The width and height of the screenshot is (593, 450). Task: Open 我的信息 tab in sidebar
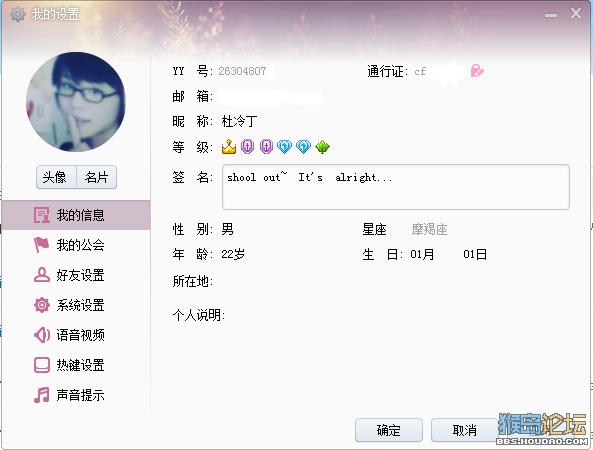point(76,215)
